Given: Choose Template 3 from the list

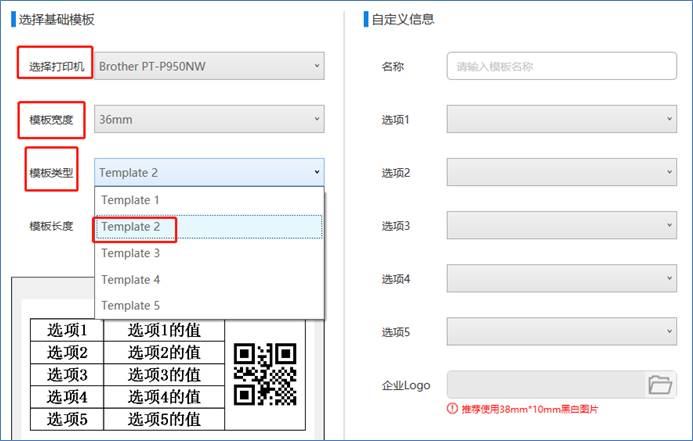Looking at the screenshot, I should pyautogui.click(x=209, y=253).
